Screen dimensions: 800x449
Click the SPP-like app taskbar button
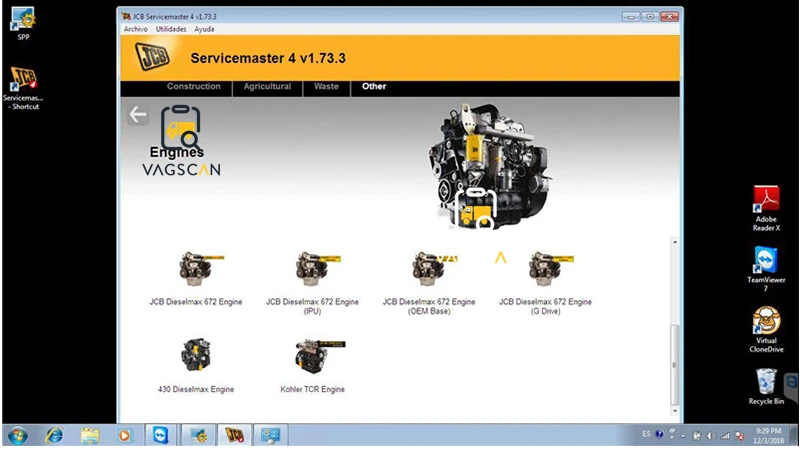[x=198, y=436]
